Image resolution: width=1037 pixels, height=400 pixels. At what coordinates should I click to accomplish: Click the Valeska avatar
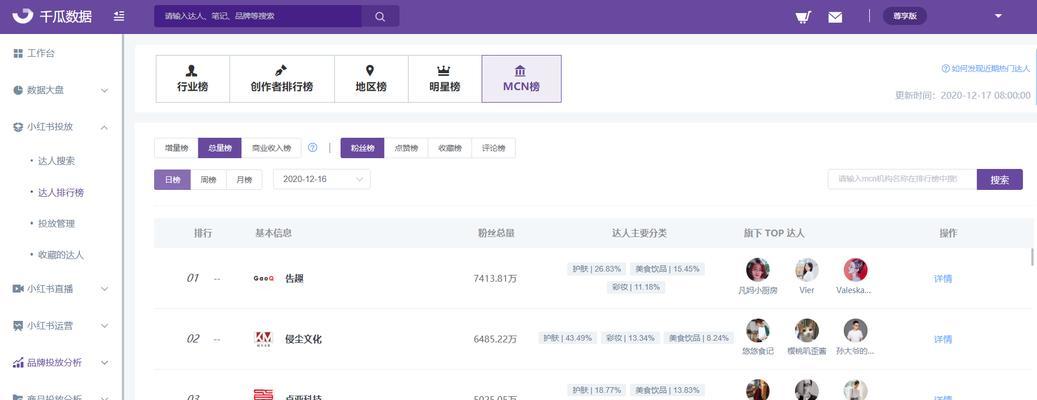pos(855,270)
